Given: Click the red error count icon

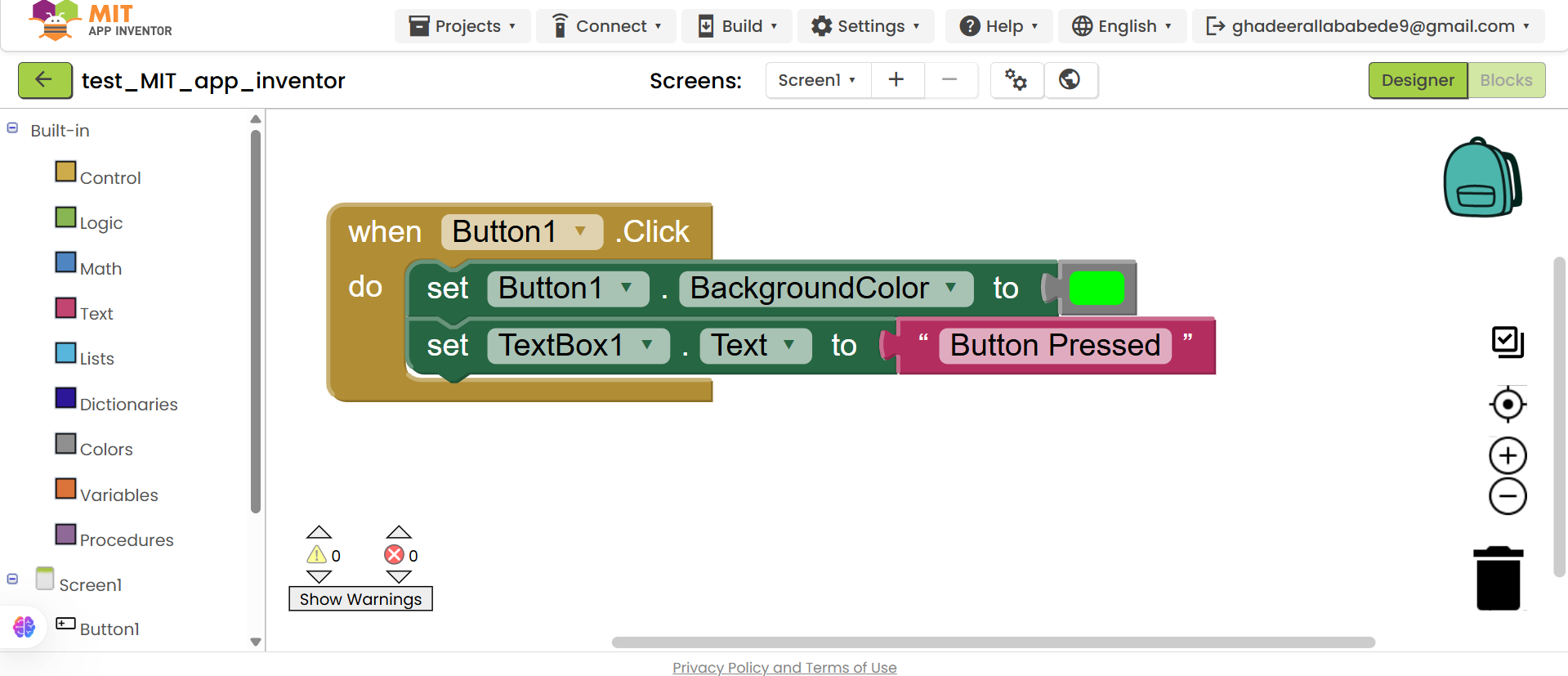Looking at the screenshot, I should (395, 555).
